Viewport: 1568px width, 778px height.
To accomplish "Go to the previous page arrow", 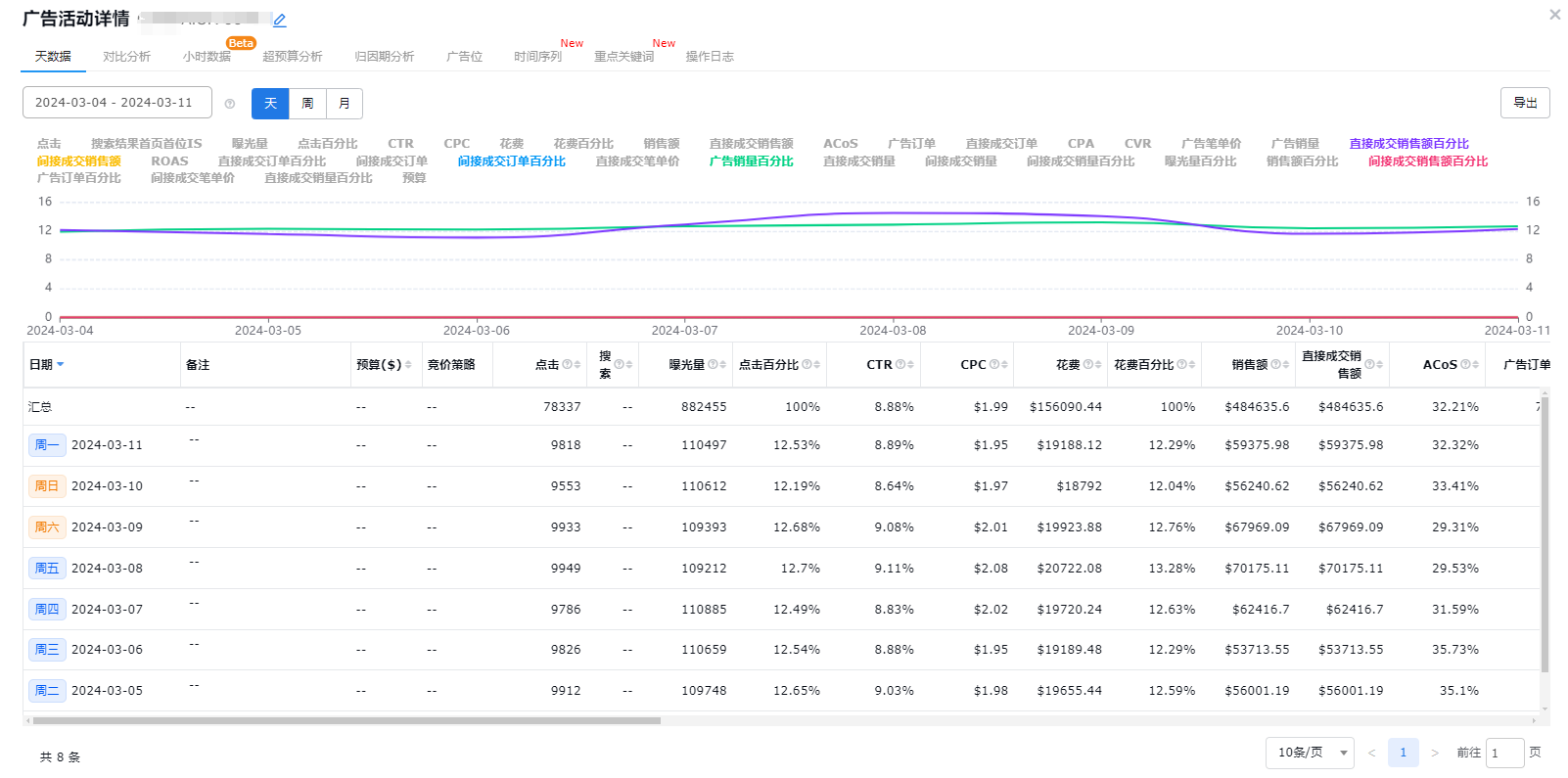I will point(1371,753).
